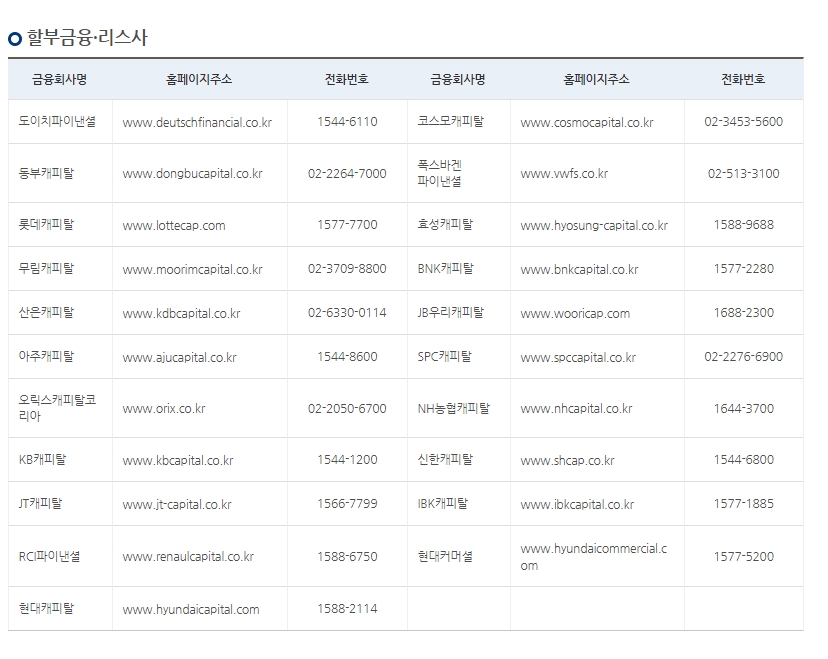Select the www.nhcapital.co.kr address

[x=576, y=409]
